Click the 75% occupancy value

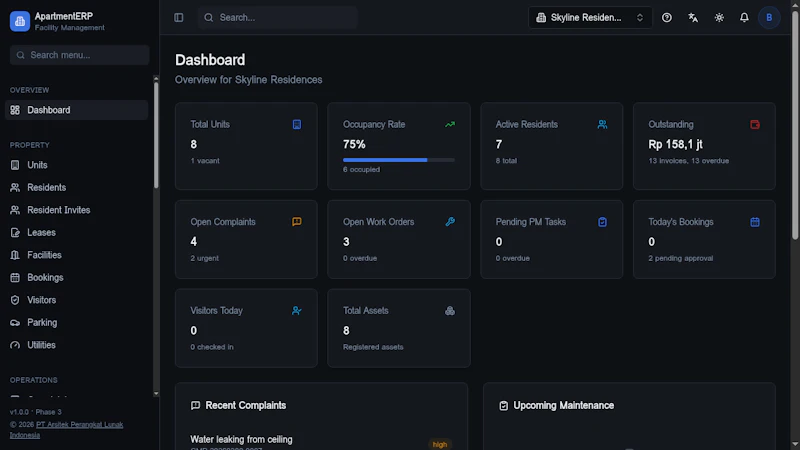[x=354, y=144]
